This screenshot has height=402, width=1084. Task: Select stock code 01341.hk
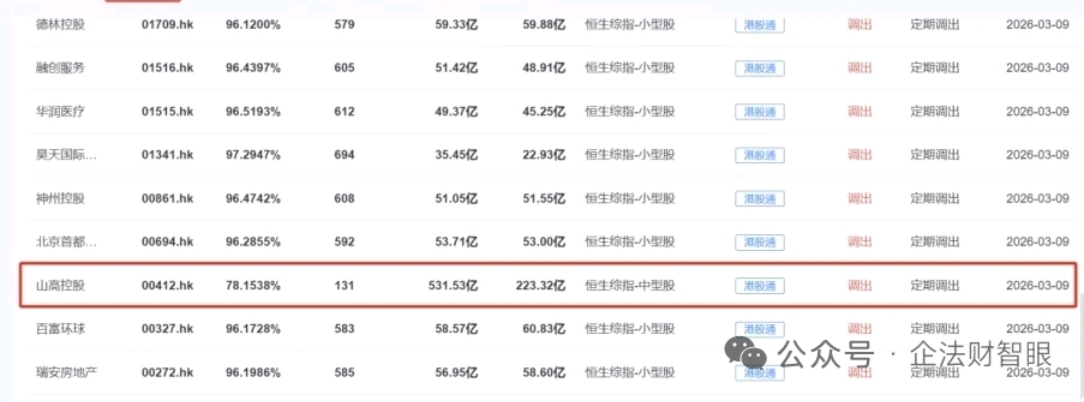pos(167,155)
